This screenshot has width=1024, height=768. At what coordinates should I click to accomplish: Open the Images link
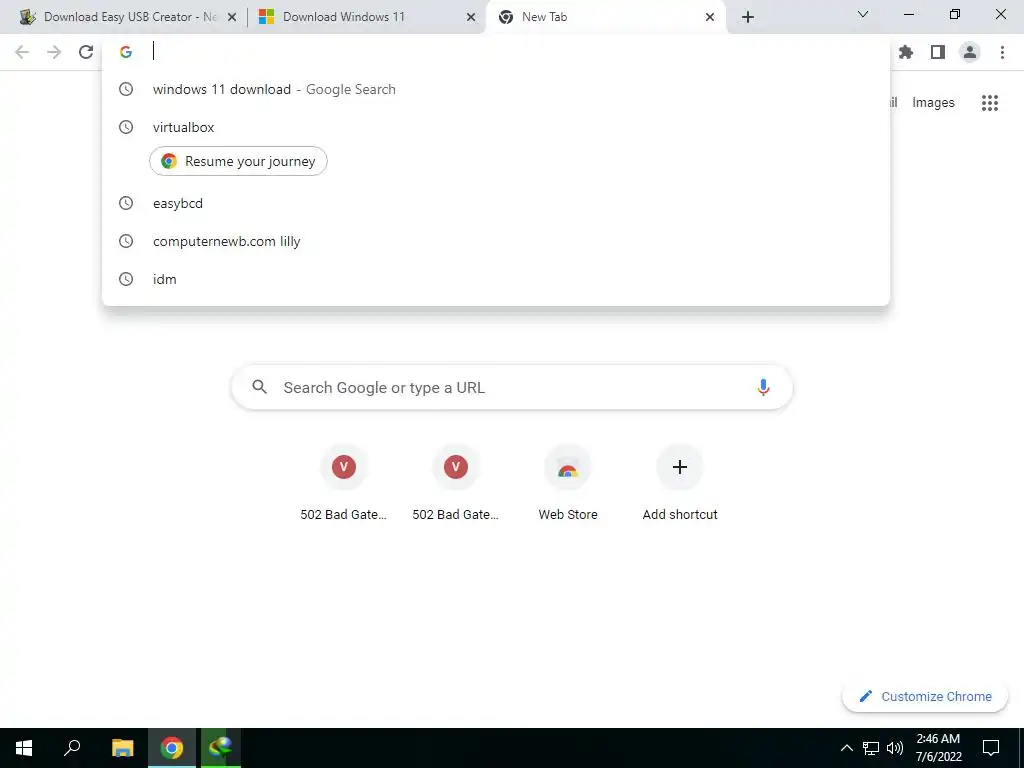click(x=933, y=103)
